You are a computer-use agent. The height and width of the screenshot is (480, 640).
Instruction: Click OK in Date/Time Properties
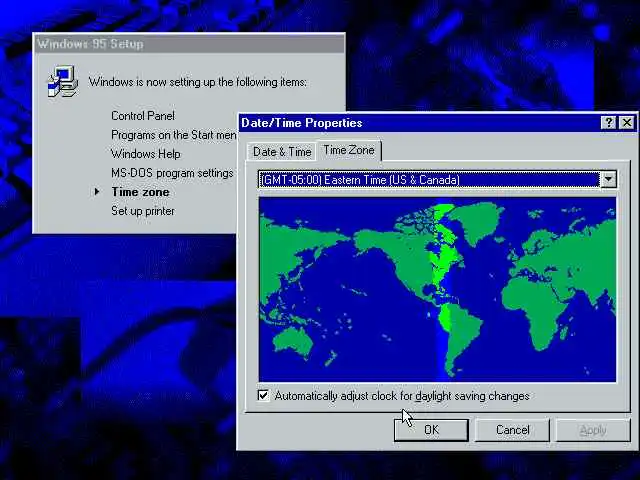tap(431, 430)
